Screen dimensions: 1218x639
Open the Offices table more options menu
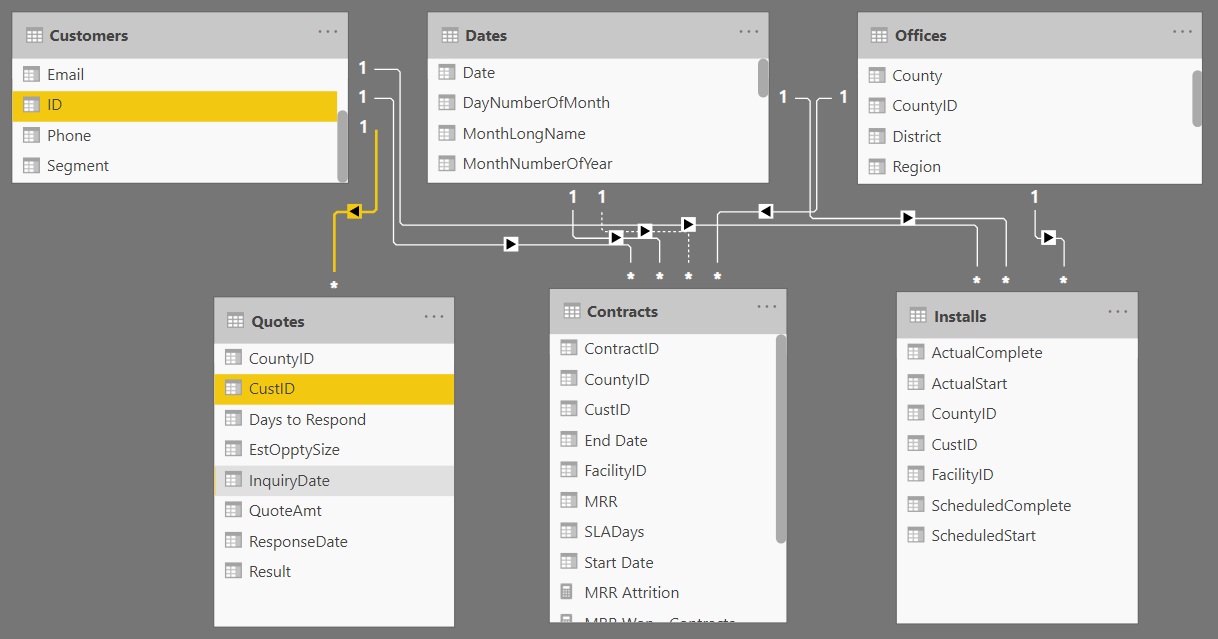point(1183,32)
